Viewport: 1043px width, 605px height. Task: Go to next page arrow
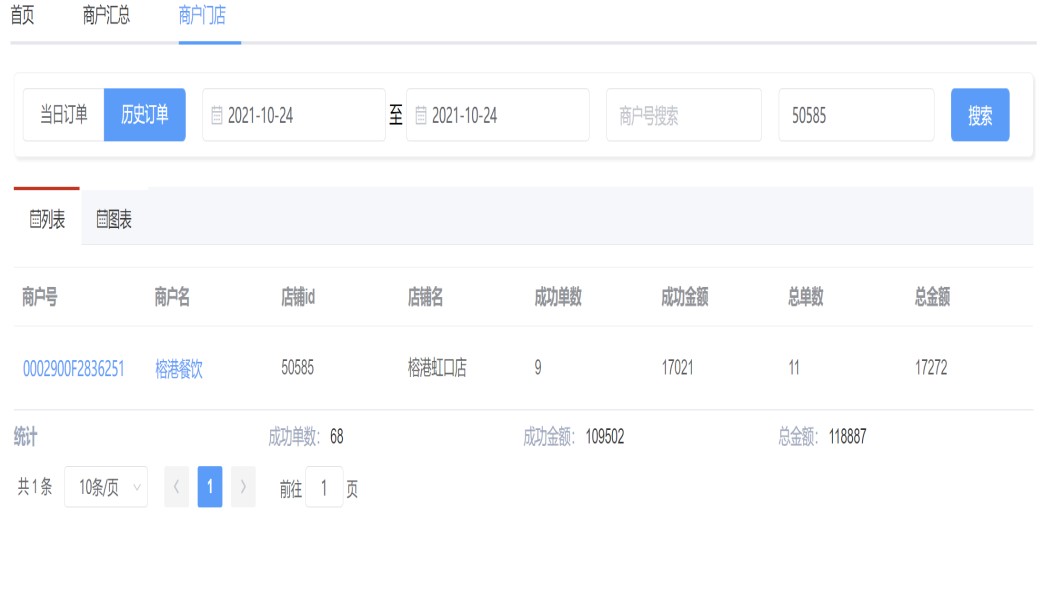[x=243, y=487]
